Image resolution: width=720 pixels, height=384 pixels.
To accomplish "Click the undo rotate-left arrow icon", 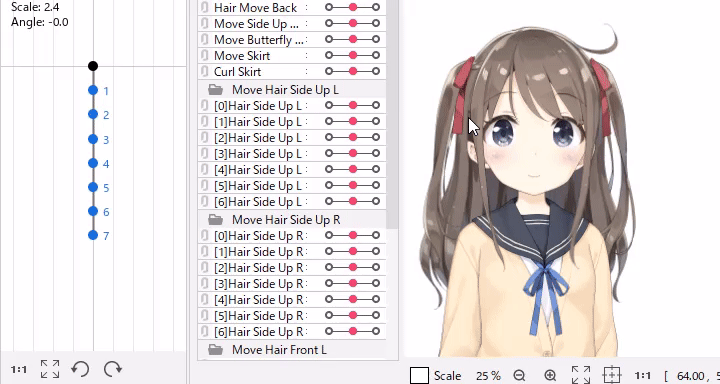I will tap(80, 369).
